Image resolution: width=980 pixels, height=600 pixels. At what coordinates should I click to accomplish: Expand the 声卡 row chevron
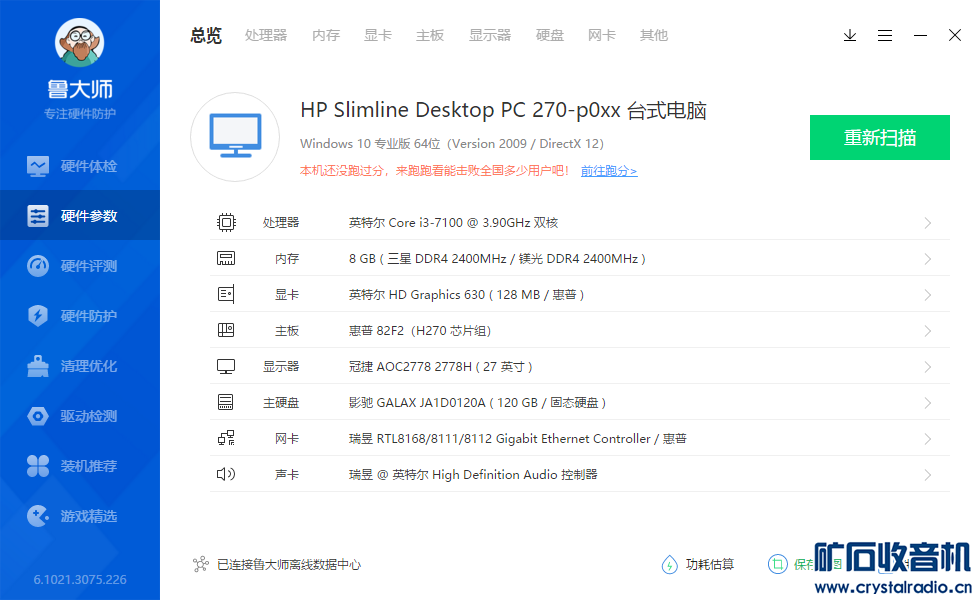[x=928, y=475]
